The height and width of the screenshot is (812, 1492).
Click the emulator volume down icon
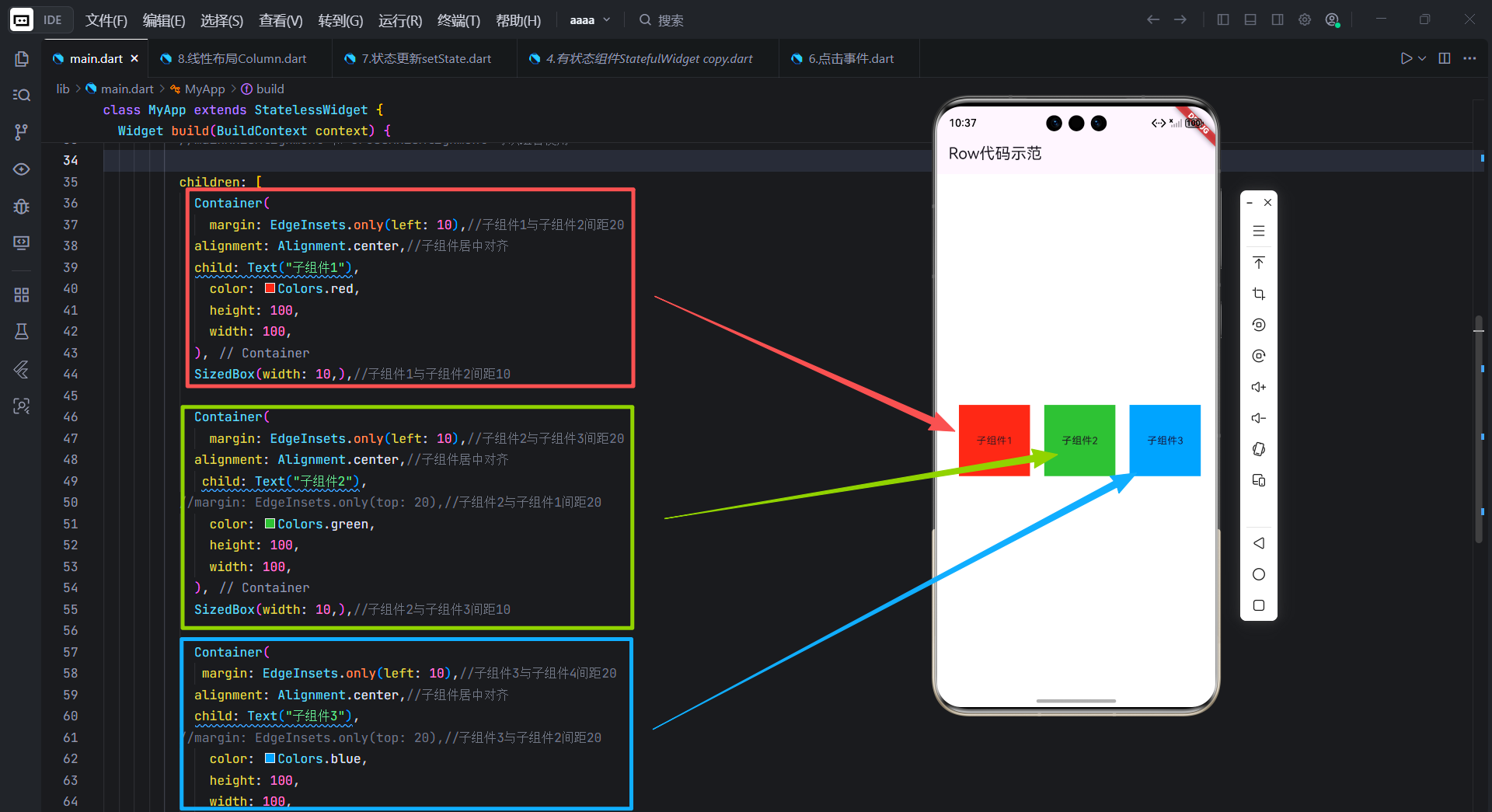pyautogui.click(x=1259, y=418)
